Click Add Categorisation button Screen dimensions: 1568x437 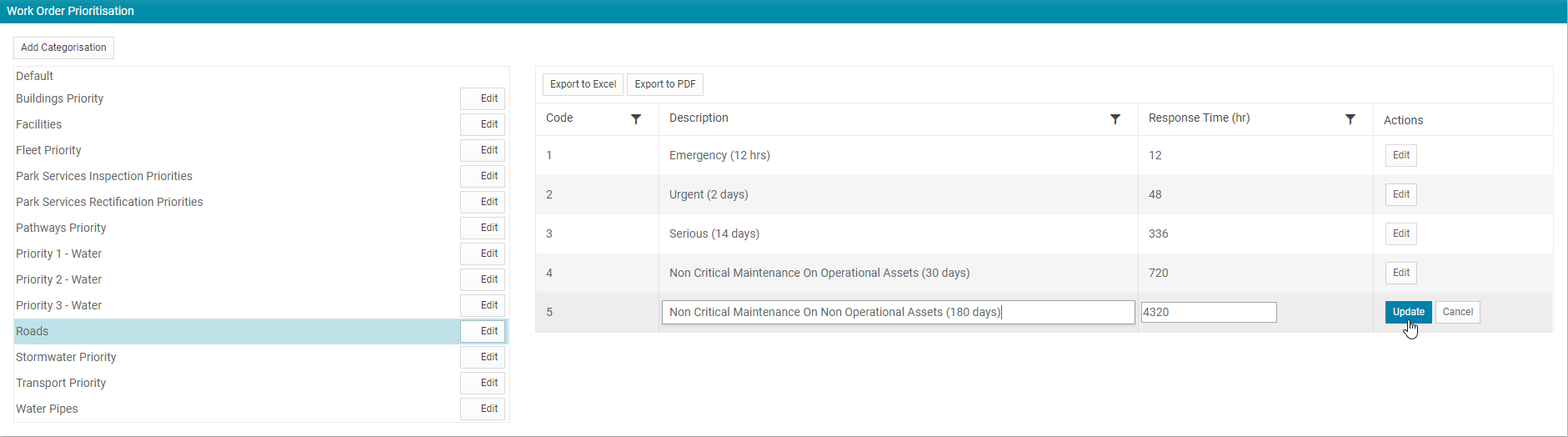coord(63,48)
